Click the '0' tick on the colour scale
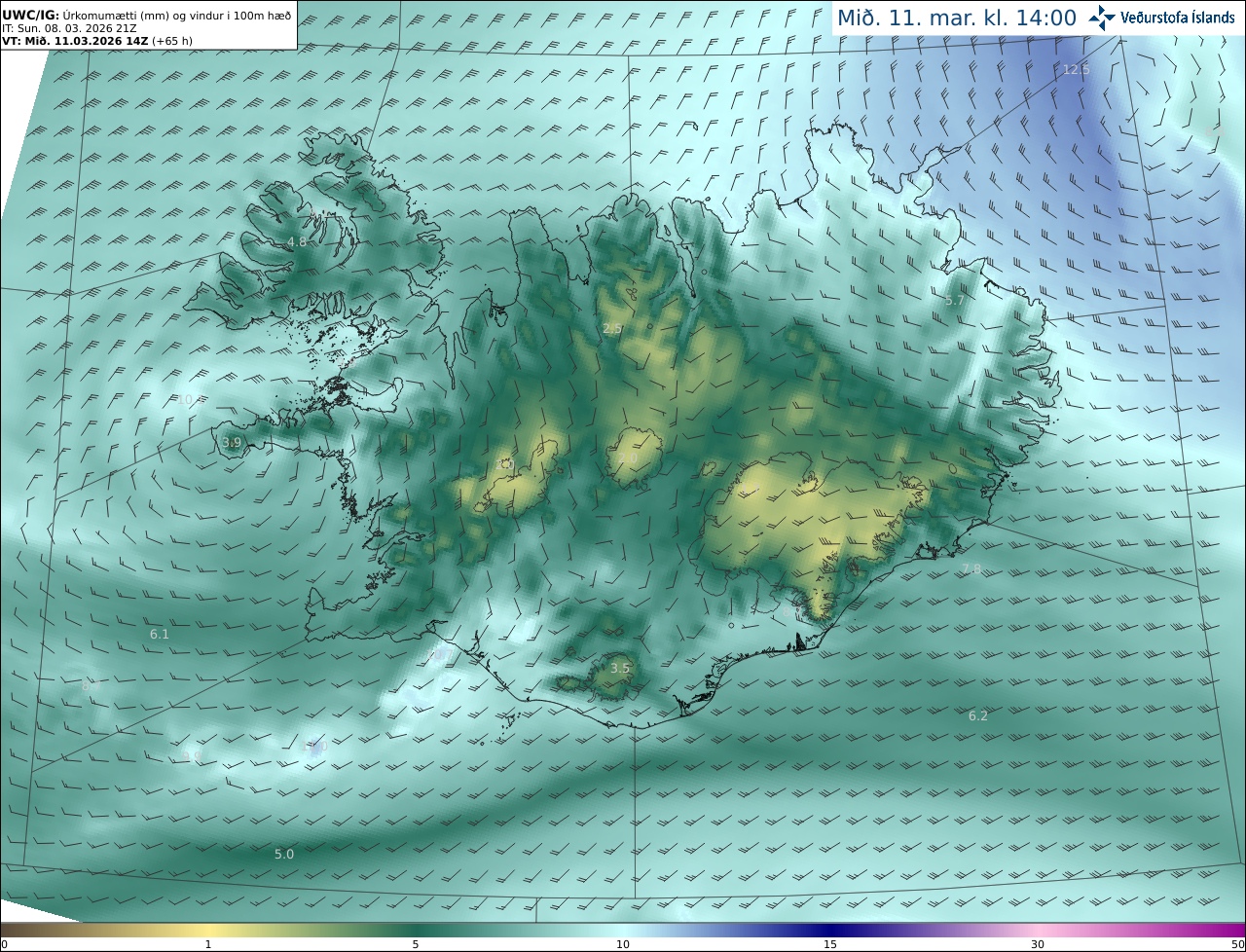This screenshot has height=952, width=1246. point(4,944)
